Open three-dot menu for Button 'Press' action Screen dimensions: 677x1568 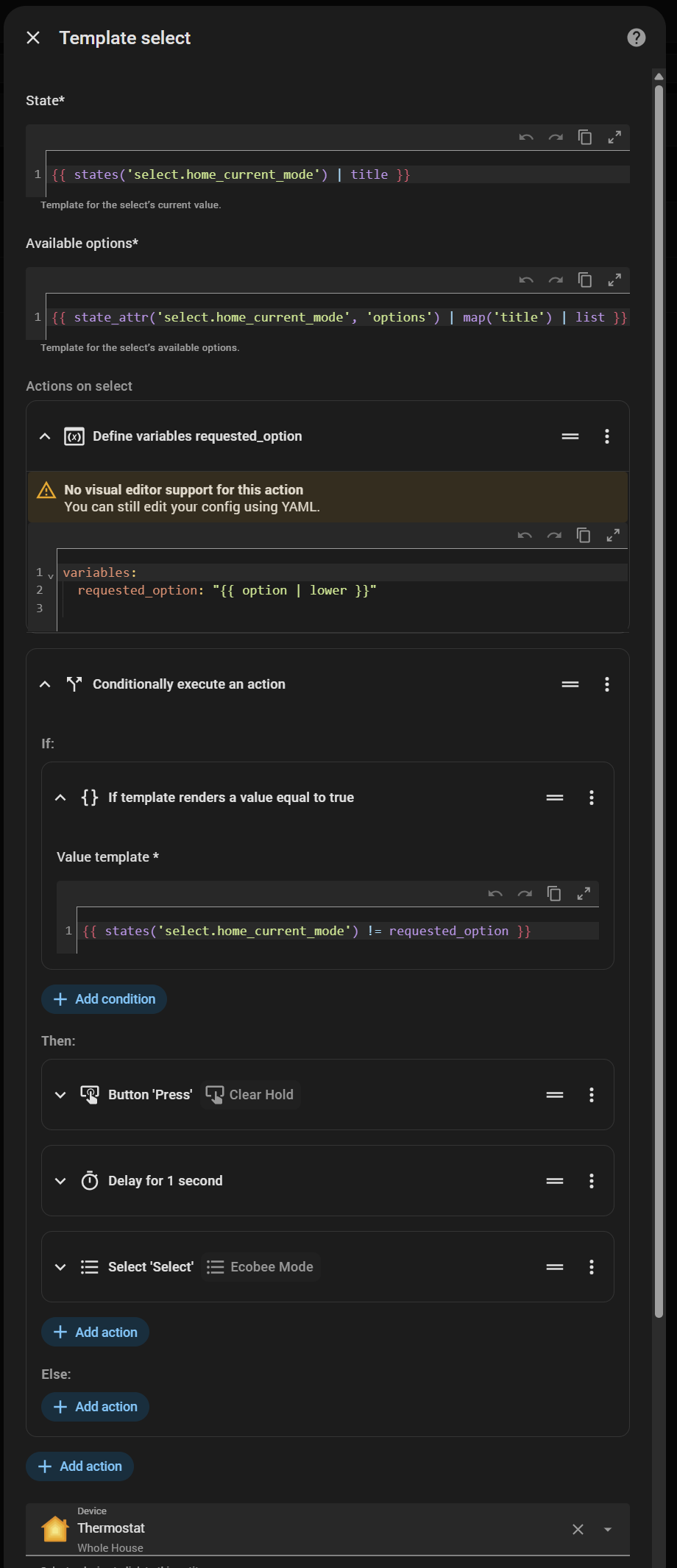coord(592,1095)
